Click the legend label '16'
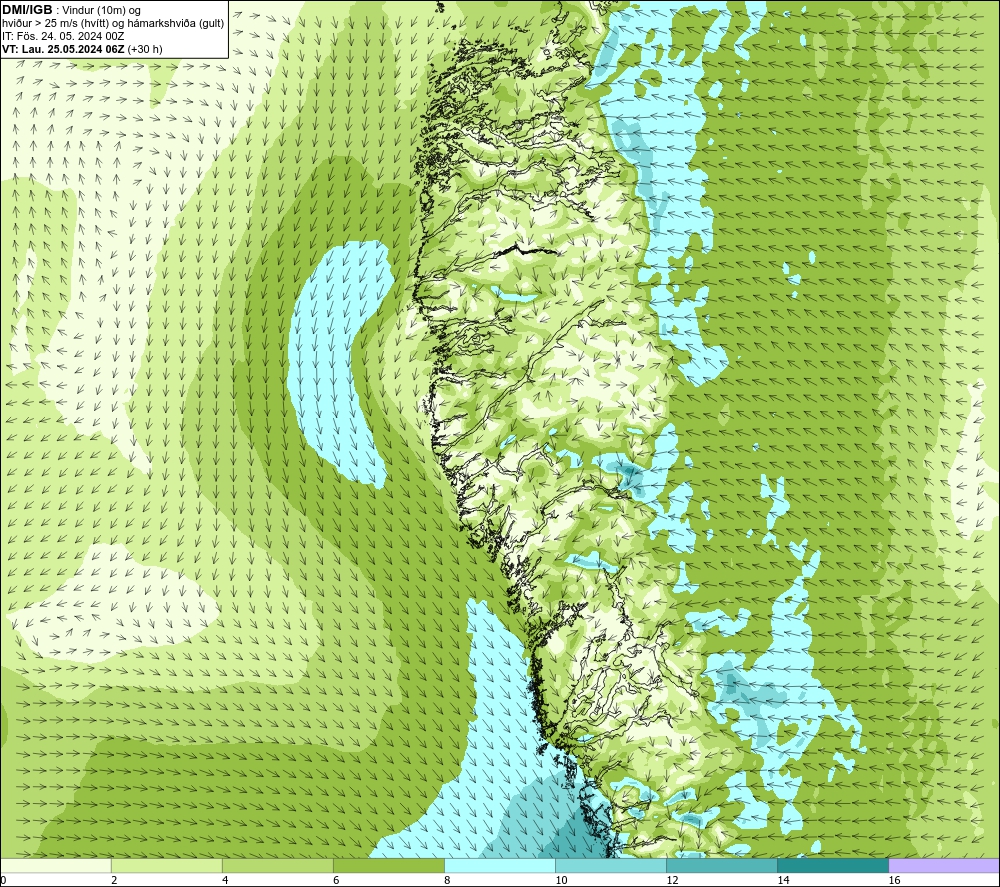1000x887 pixels. pyautogui.click(x=894, y=881)
